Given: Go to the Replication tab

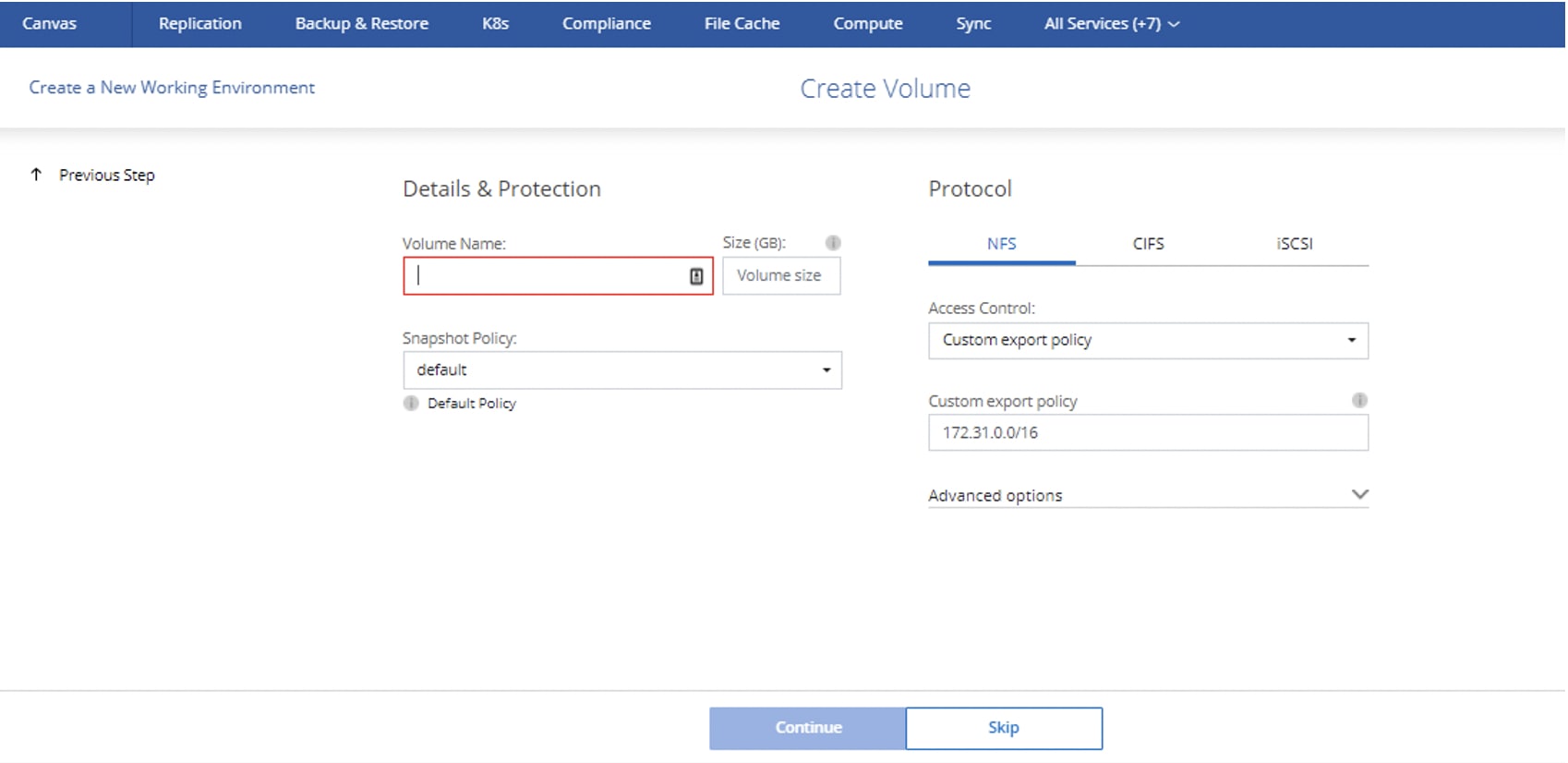Looking at the screenshot, I should pyautogui.click(x=199, y=24).
